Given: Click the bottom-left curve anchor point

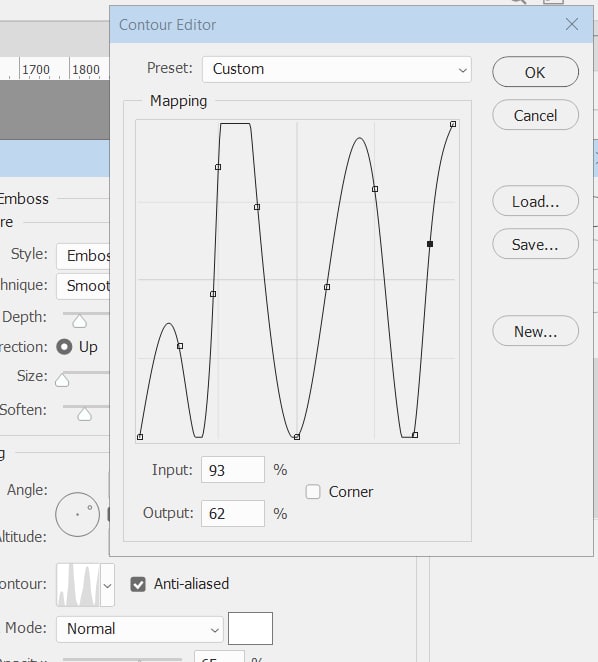Looking at the screenshot, I should tap(140, 437).
